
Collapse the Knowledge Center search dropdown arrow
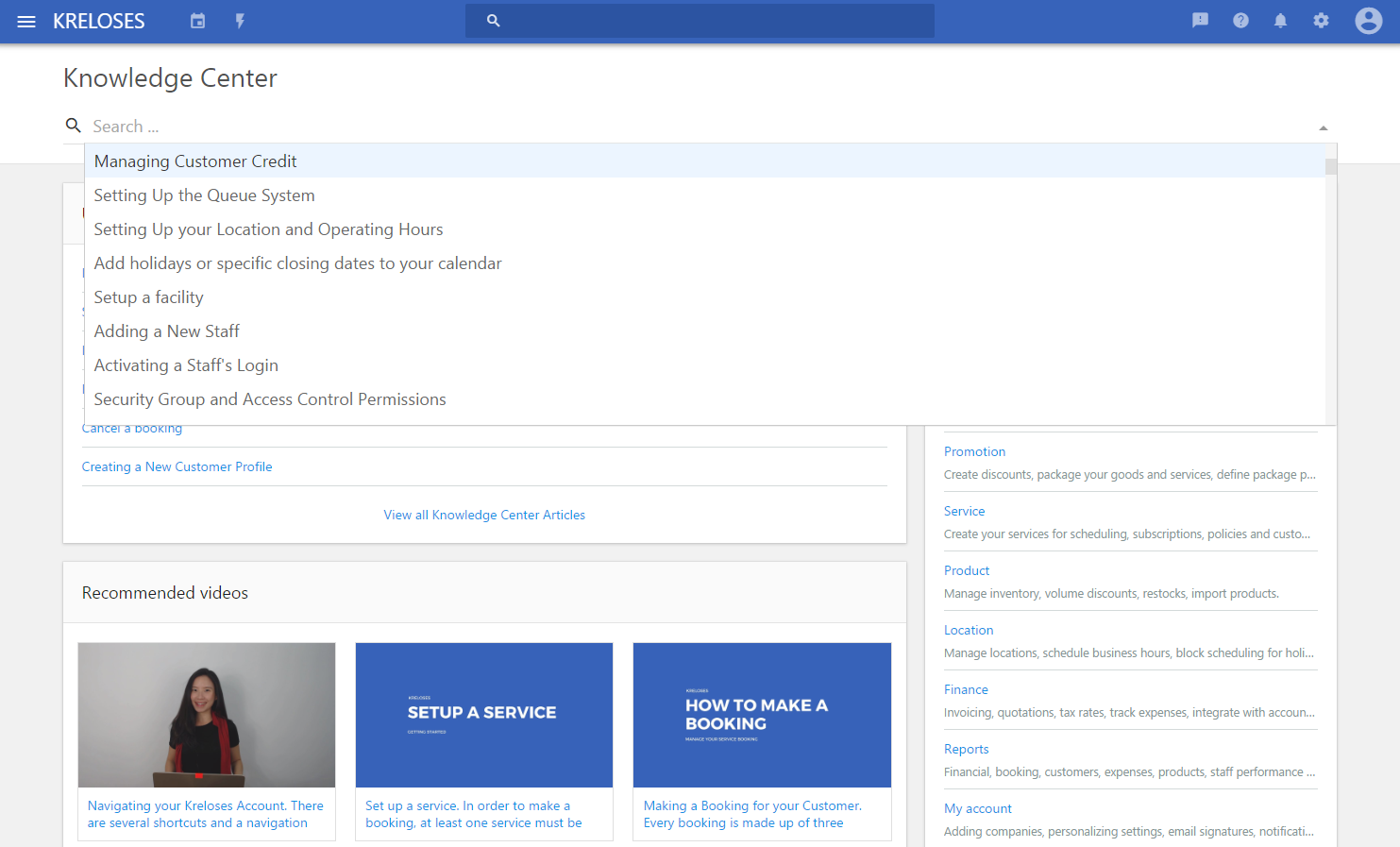pos(1323,127)
